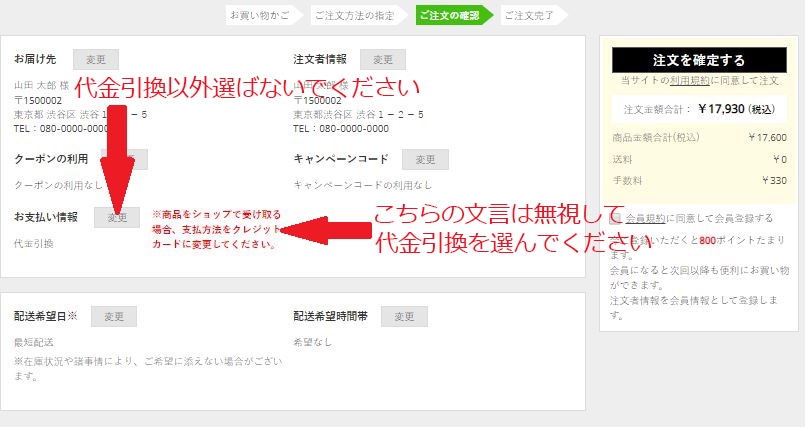Click 変更 button beside キャンペーンコード
This screenshot has width=805, height=427.
[x=426, y=160]
